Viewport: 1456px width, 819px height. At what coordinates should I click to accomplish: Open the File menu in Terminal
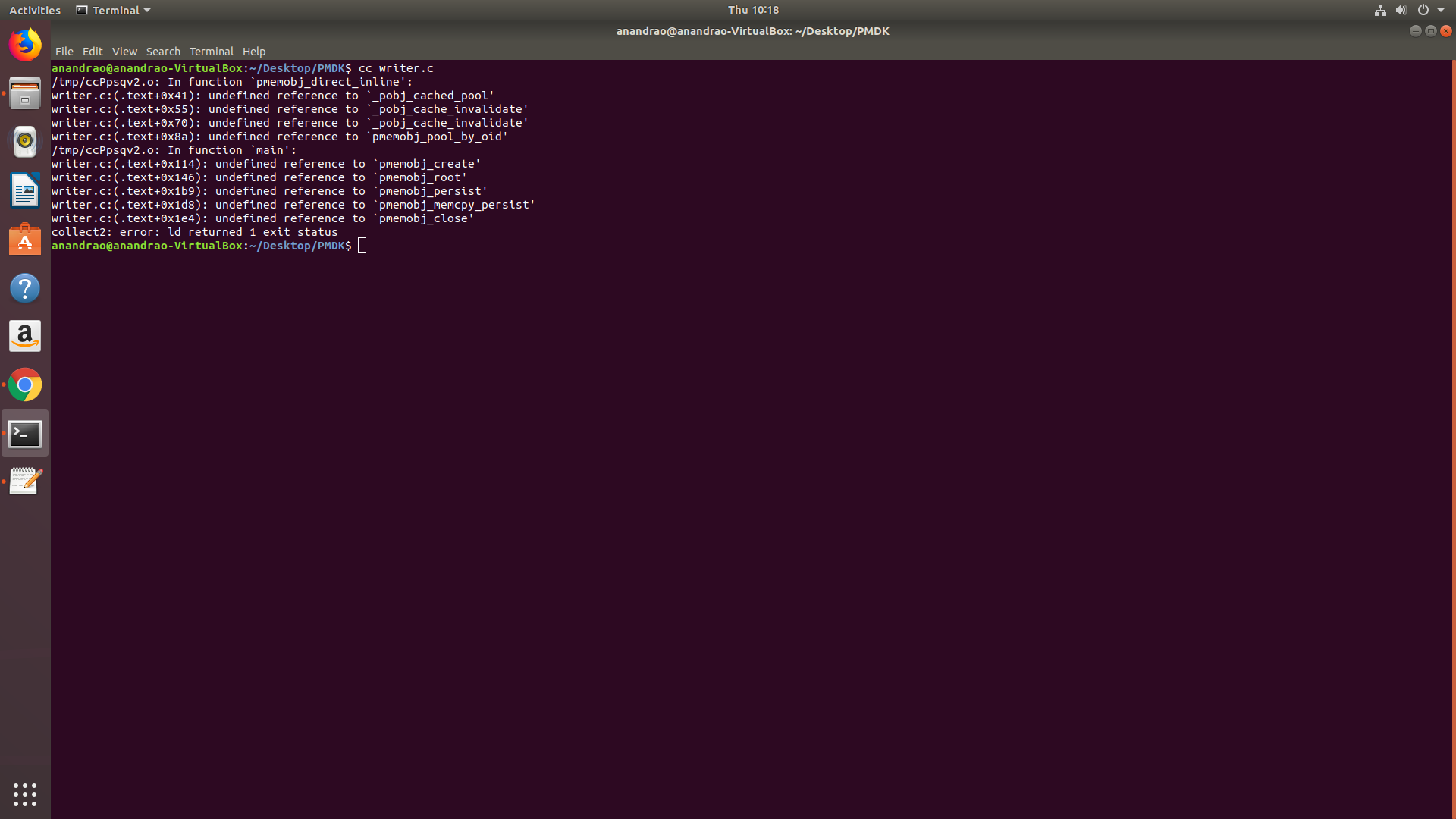coord(64,51)
